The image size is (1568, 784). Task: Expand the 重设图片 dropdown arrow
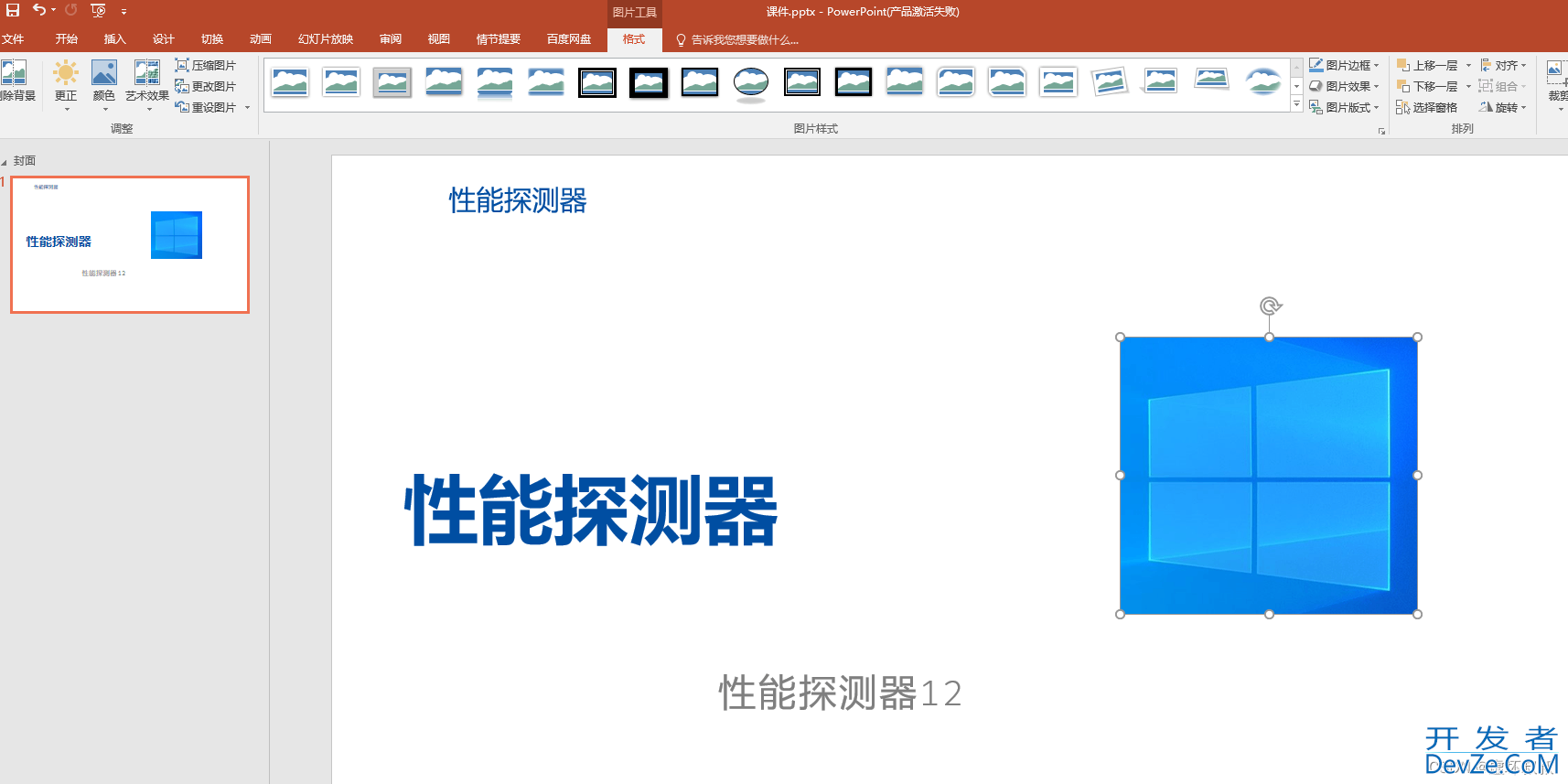click(247, 108)
